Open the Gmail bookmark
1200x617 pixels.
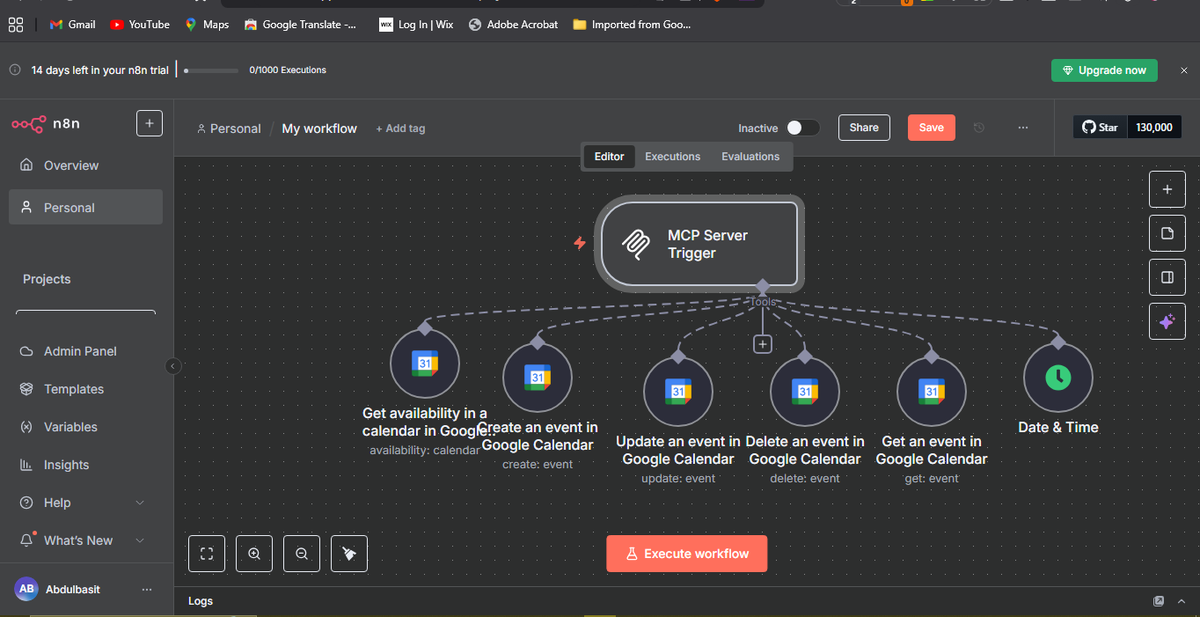[x=71, y=24]
